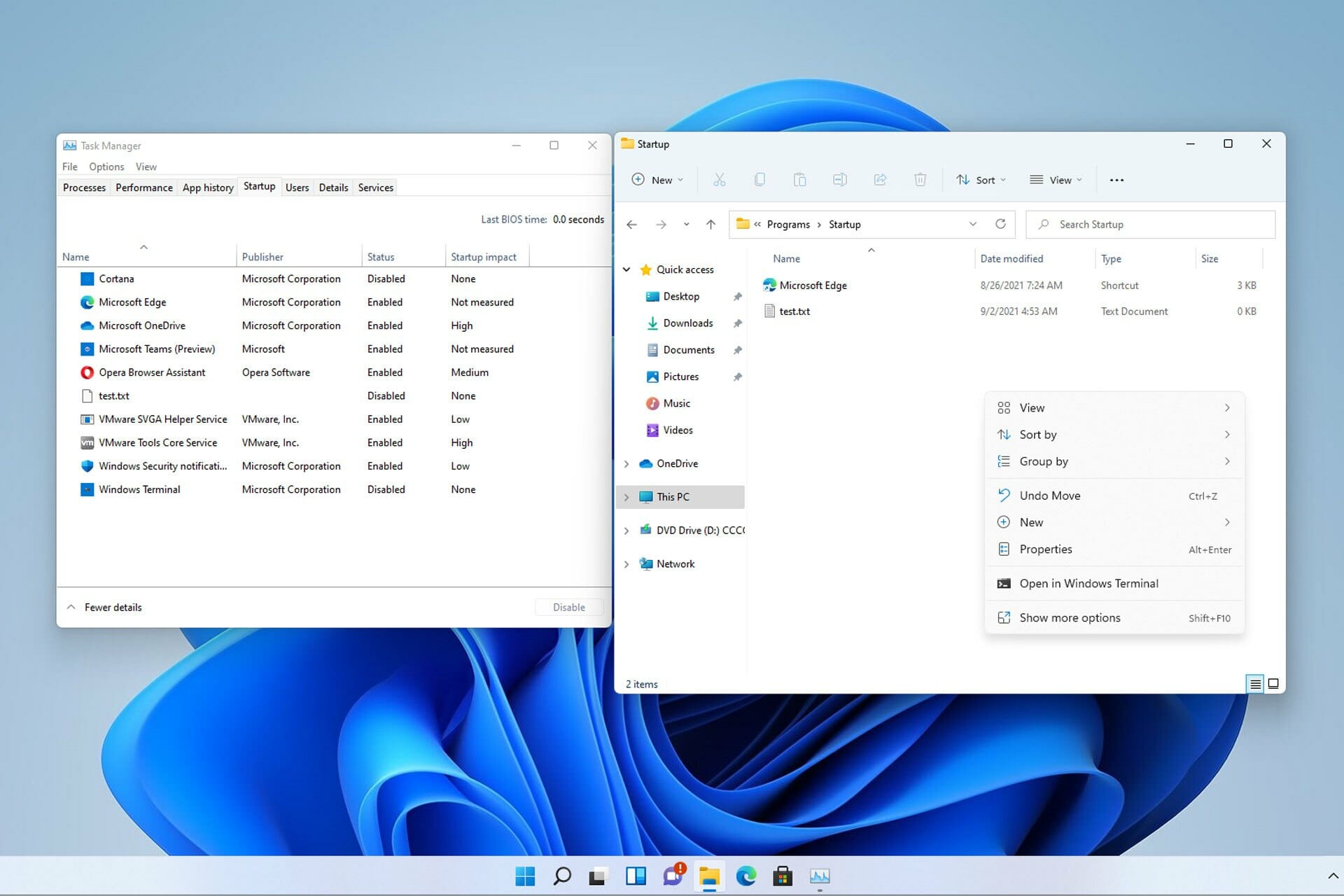1344x896 pixels.
Task: Switch to details view layout icon
Action: 1255,684
